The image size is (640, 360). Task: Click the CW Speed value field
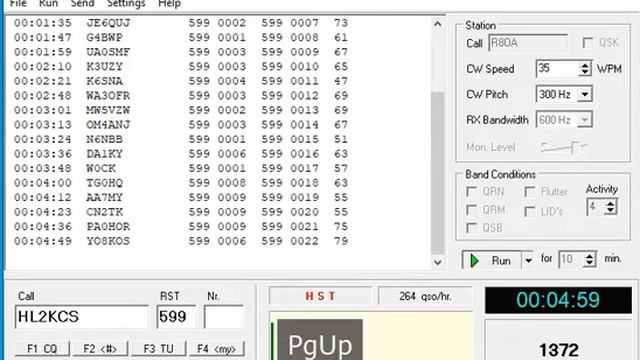[558, 69]
